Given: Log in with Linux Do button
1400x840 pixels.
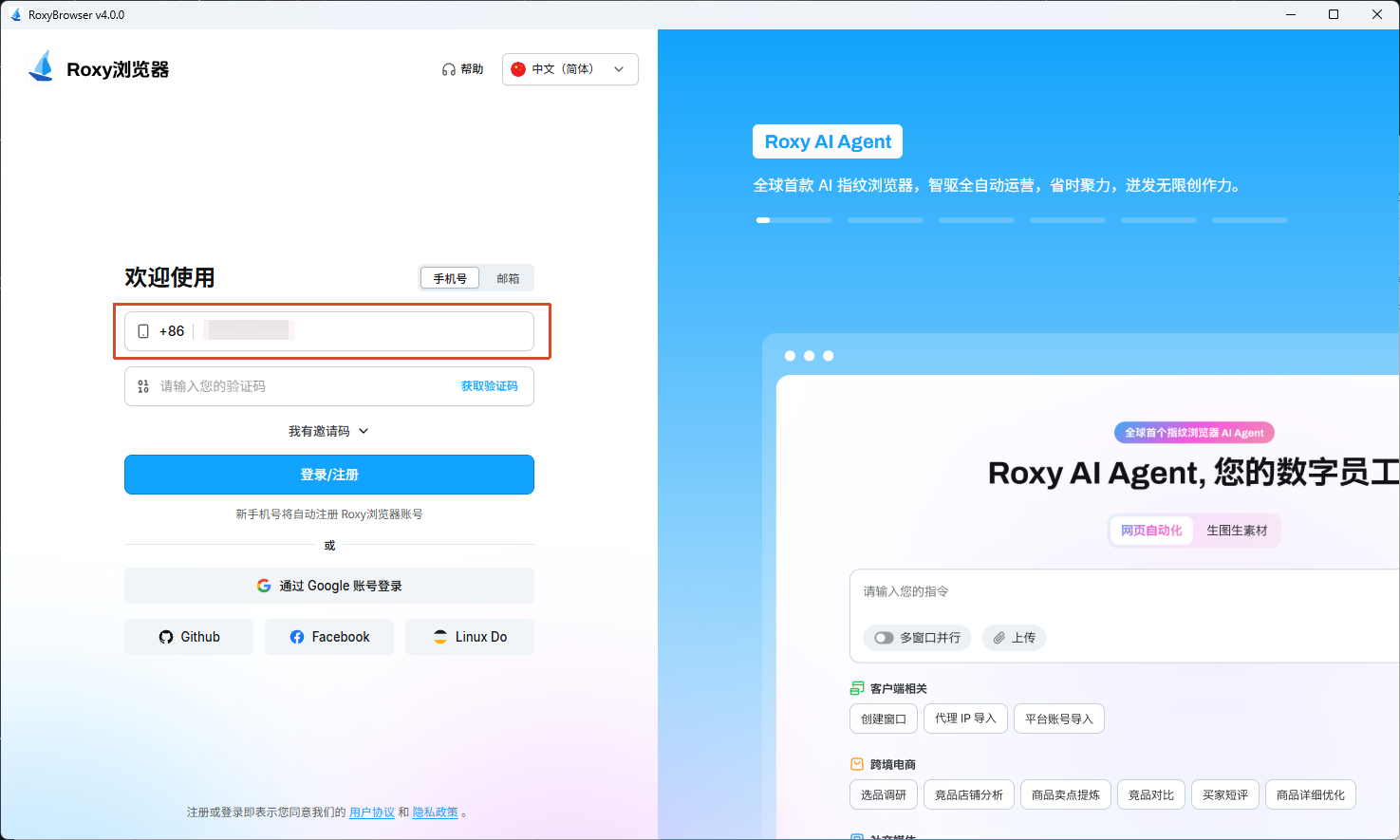Looking at the screenshot, I should (x=470, y=637).
